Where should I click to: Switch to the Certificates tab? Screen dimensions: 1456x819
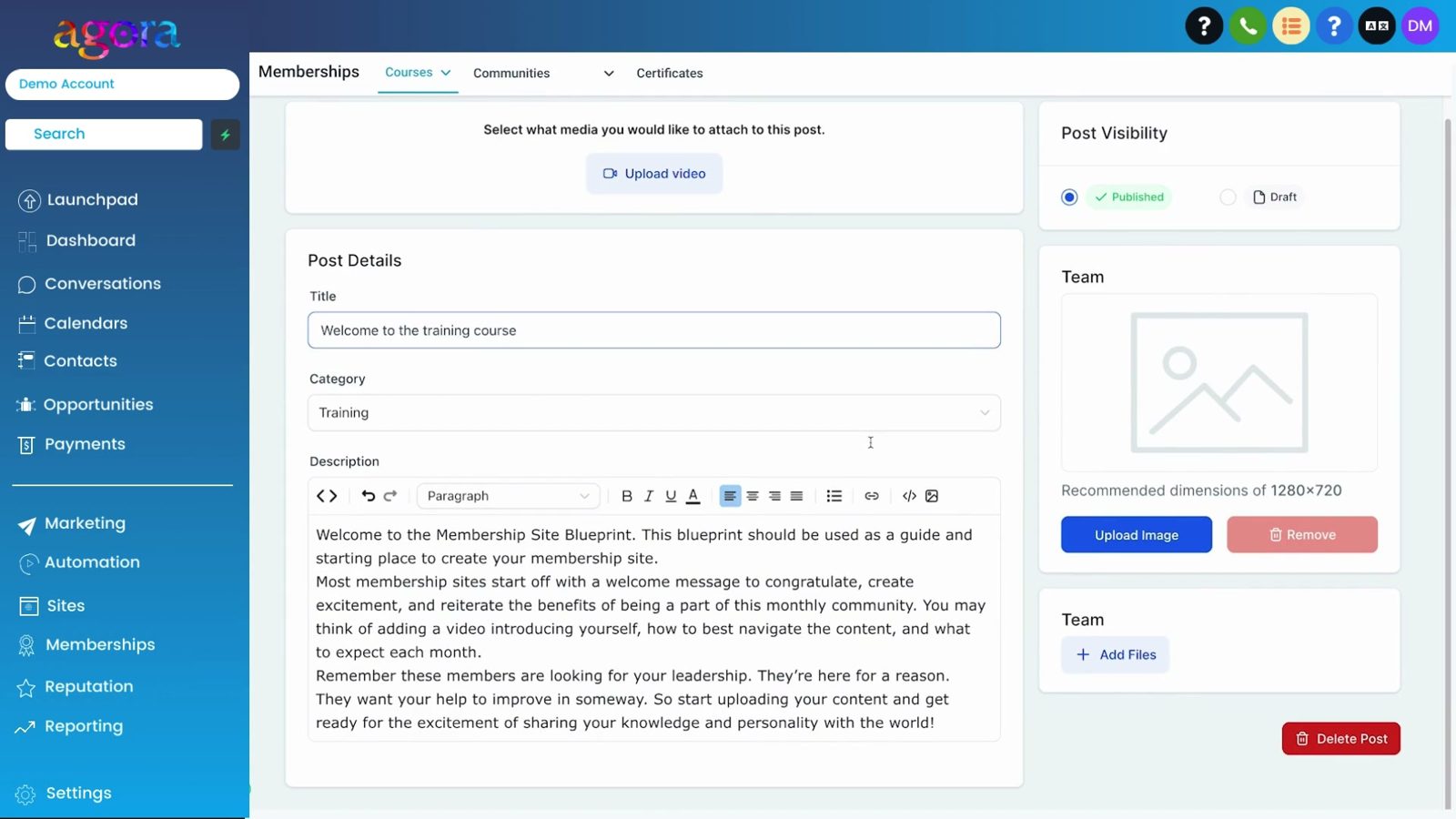click(670, 74)
